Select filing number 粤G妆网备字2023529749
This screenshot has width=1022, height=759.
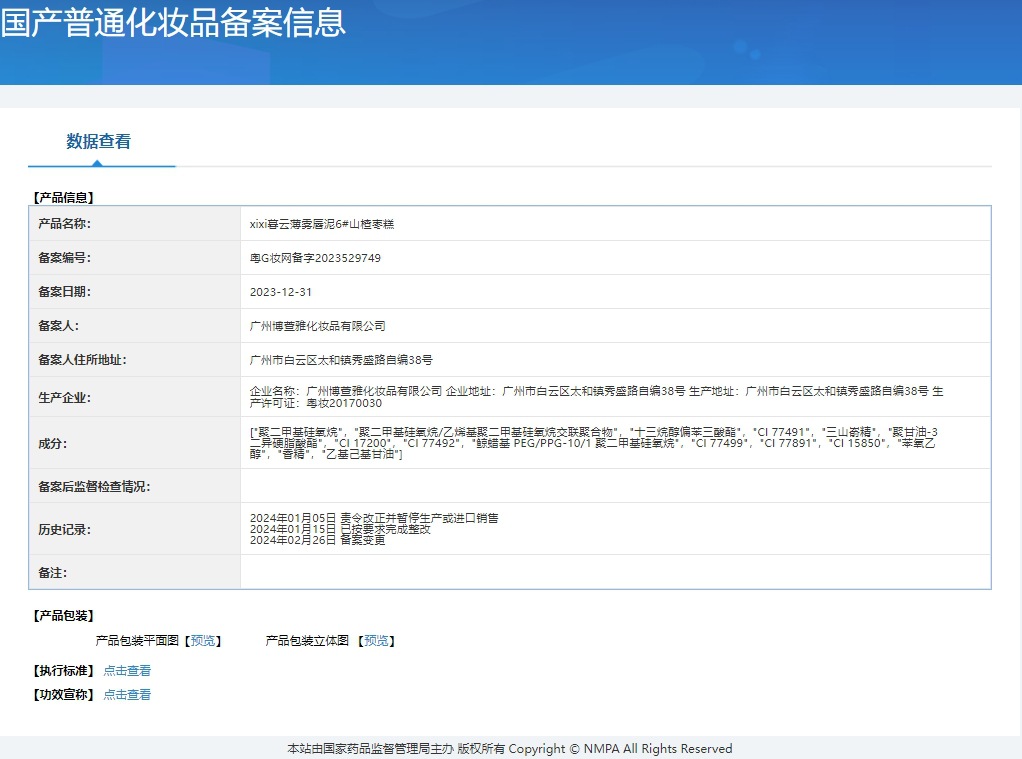coord(315,258)
